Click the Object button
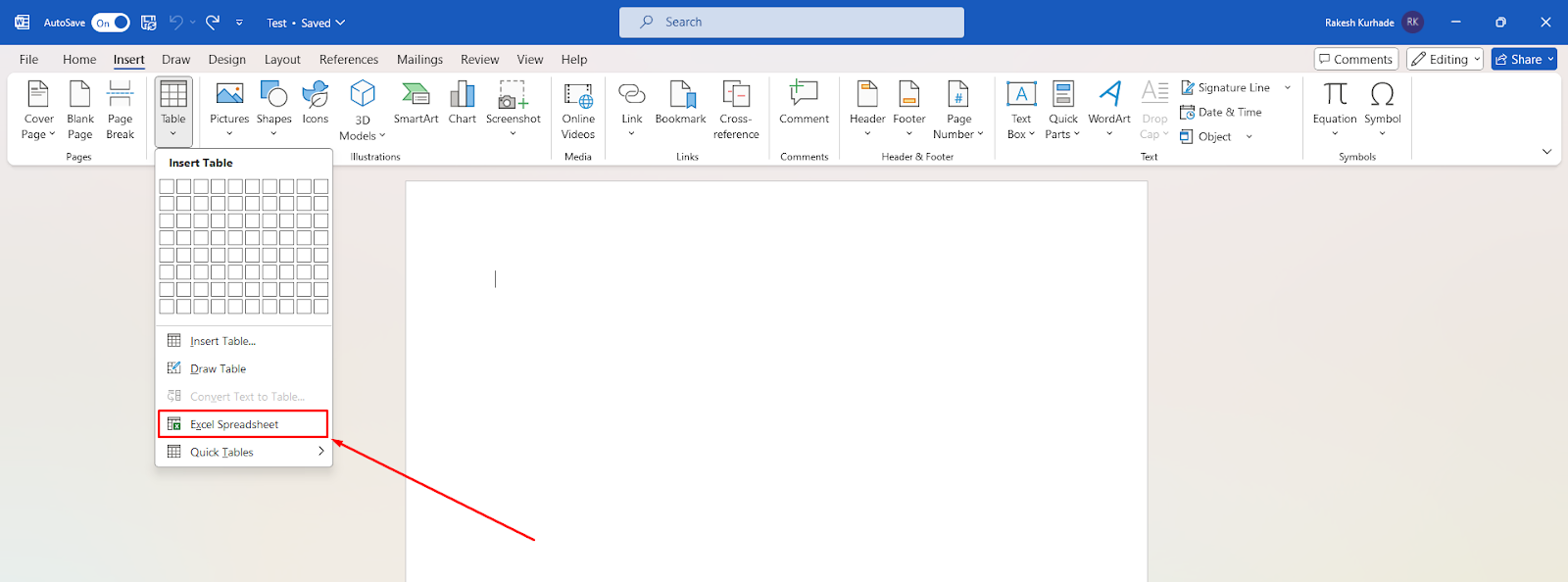 coord(1206,137)
